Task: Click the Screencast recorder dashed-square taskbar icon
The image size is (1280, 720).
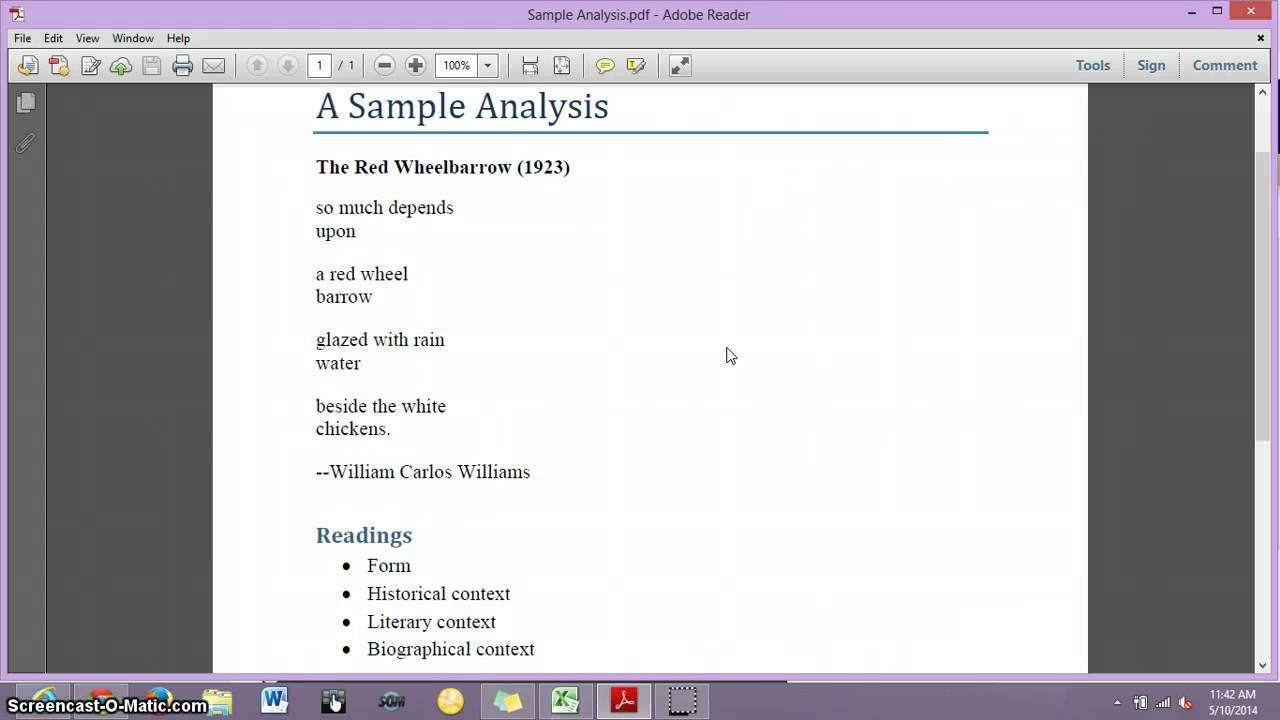Action: (682, 701)
